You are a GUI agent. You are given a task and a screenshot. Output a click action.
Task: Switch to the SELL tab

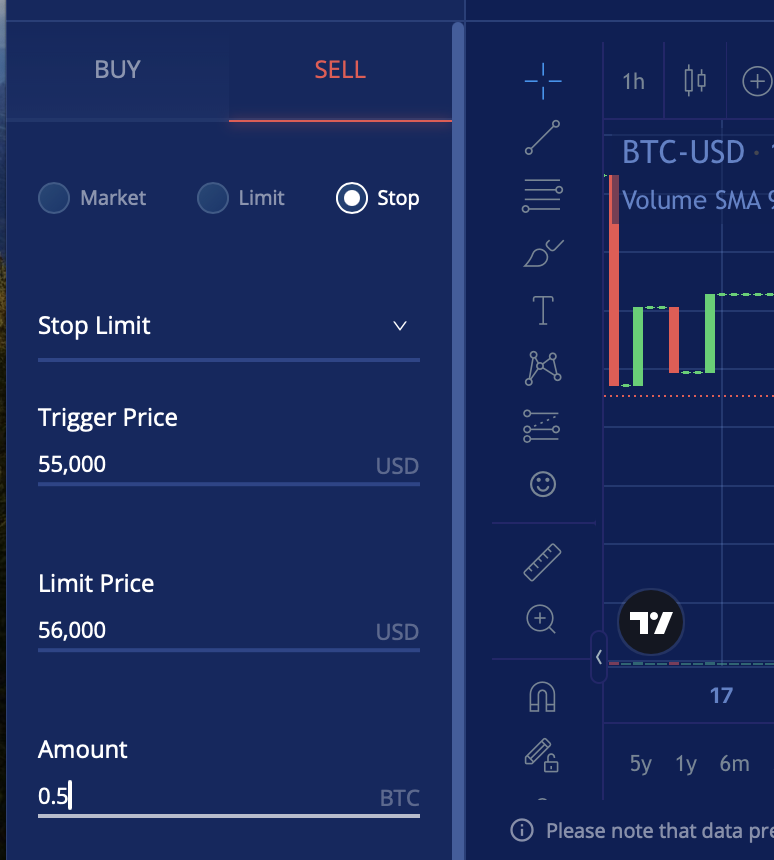[340, 70]
